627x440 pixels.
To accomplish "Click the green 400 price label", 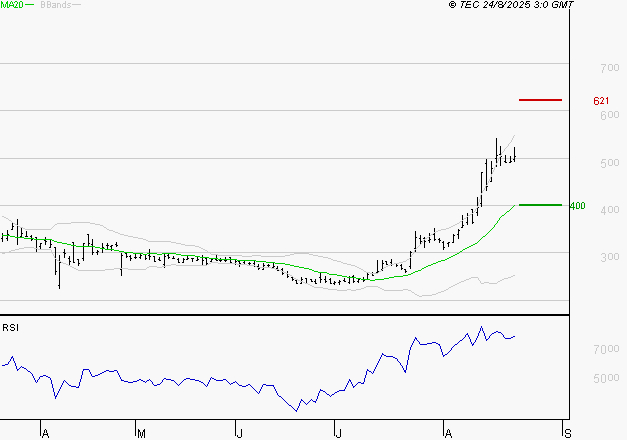I will point(577,206).
